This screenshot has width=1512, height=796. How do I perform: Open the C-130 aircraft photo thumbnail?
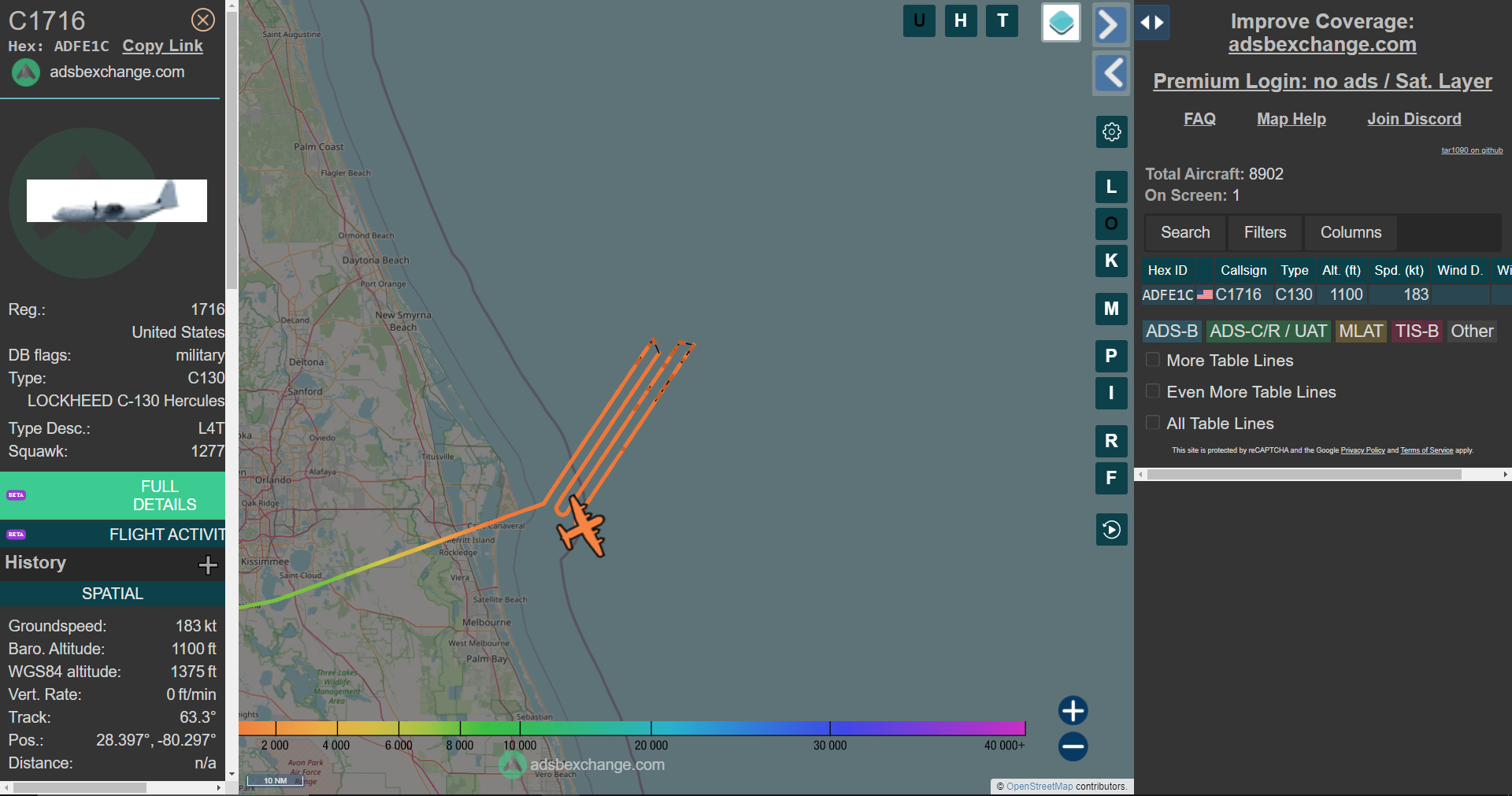pos(117,201)
